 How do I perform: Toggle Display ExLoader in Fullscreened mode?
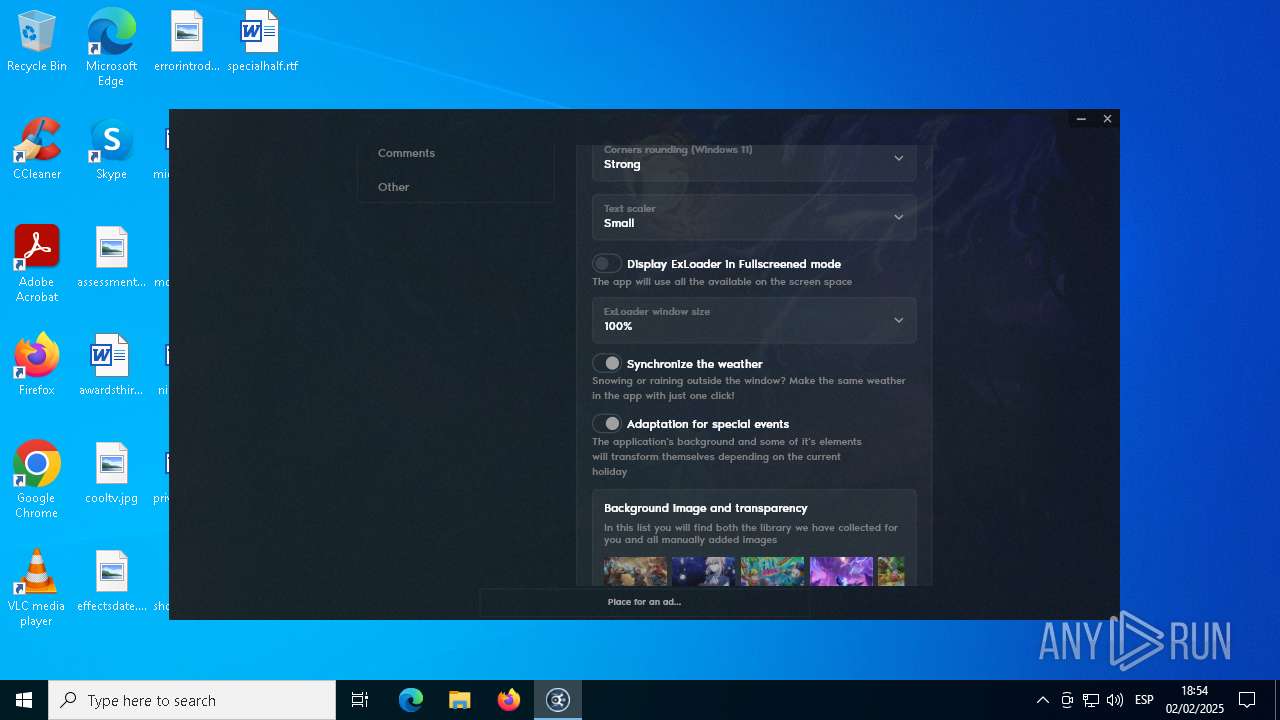[x=607, y=264]
